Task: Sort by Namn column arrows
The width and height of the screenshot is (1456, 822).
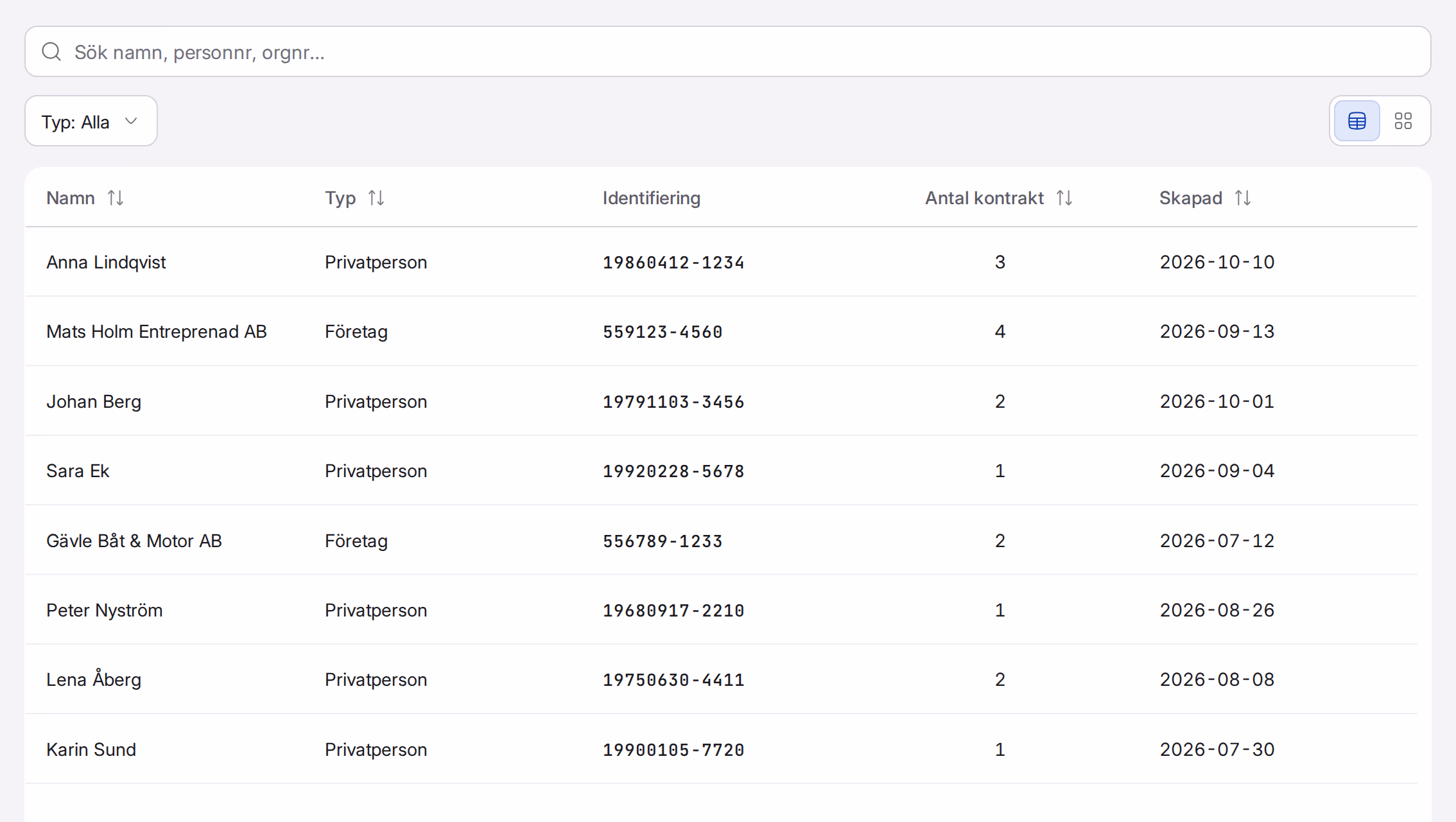Action: 116,198
